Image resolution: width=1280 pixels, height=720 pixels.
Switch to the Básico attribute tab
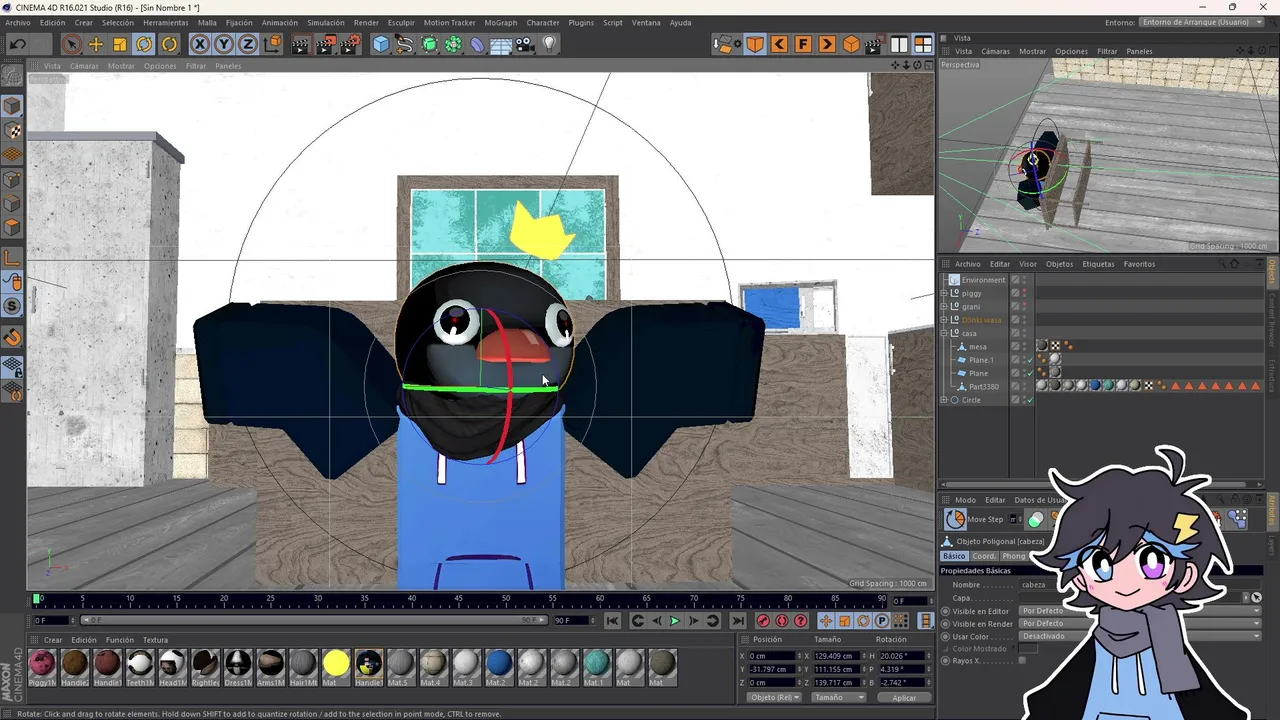(x=954, y=556)
